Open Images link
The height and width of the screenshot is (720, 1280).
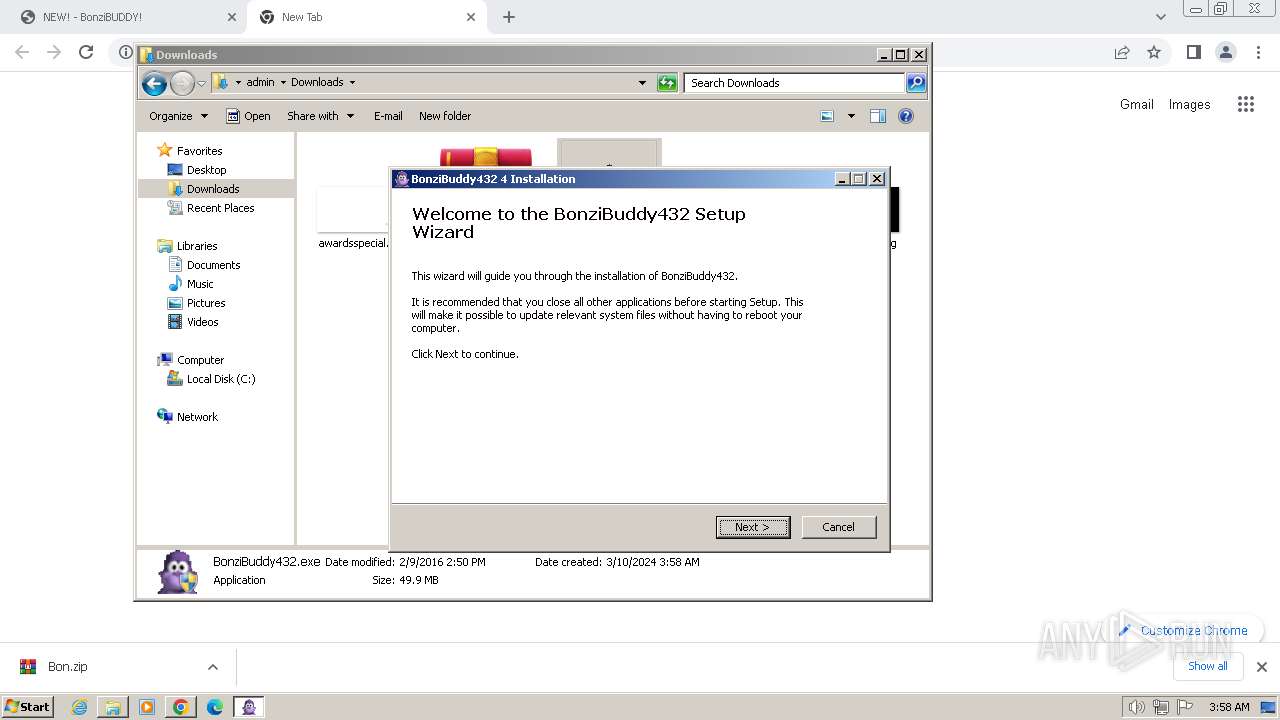pyautogui.click(x=1189, y=104)
